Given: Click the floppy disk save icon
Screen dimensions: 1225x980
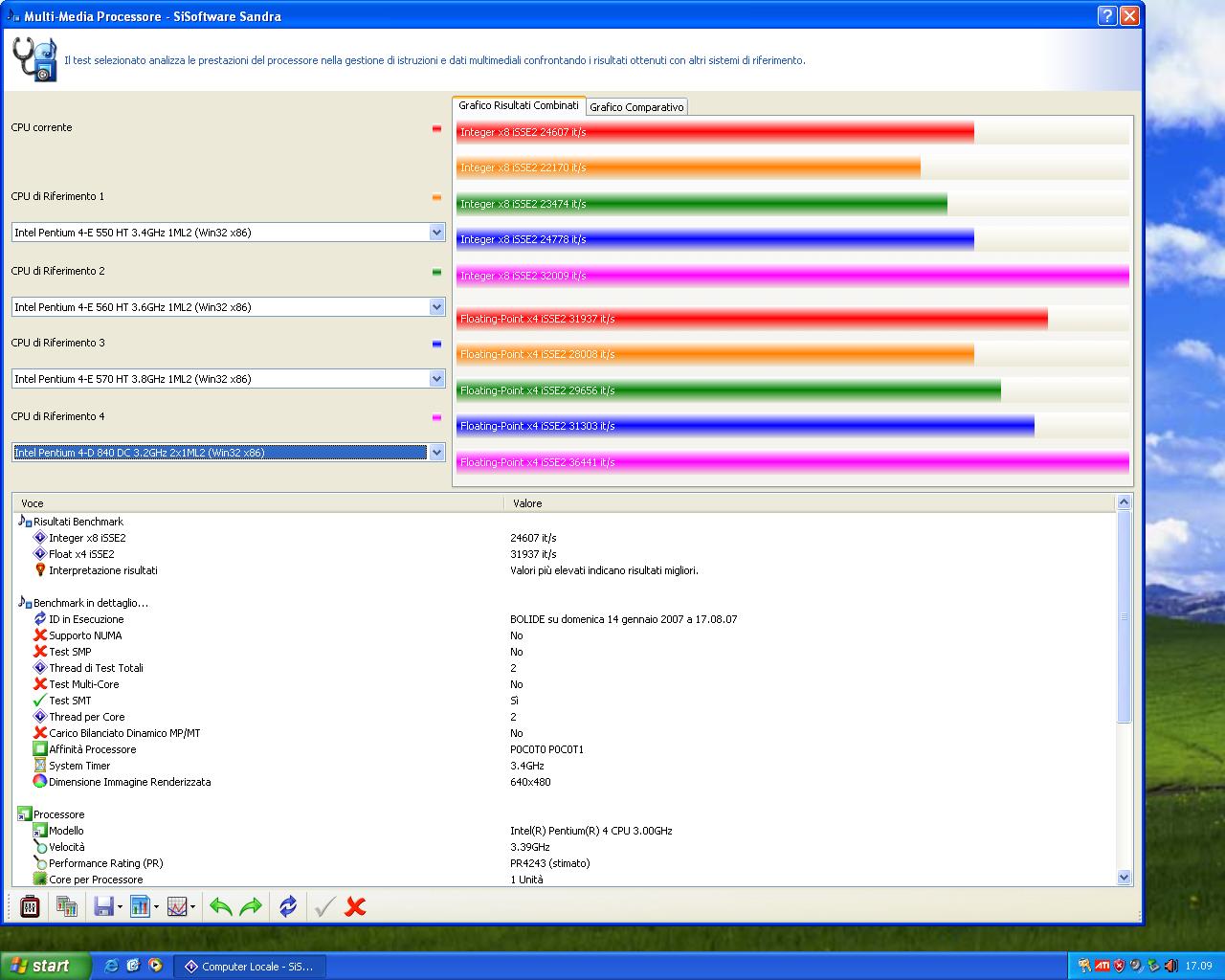Looking at the screenshot, I should click(x=103, y=905).
